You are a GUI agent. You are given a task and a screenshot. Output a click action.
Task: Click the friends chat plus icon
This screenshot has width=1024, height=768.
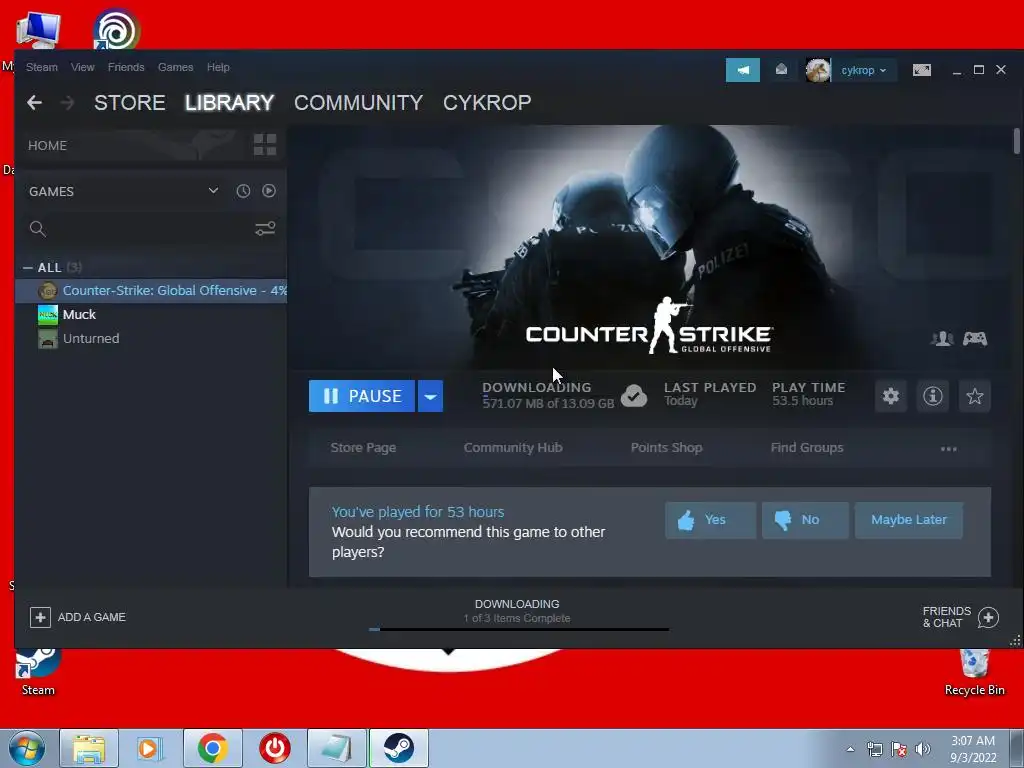[x=988, y=617]
